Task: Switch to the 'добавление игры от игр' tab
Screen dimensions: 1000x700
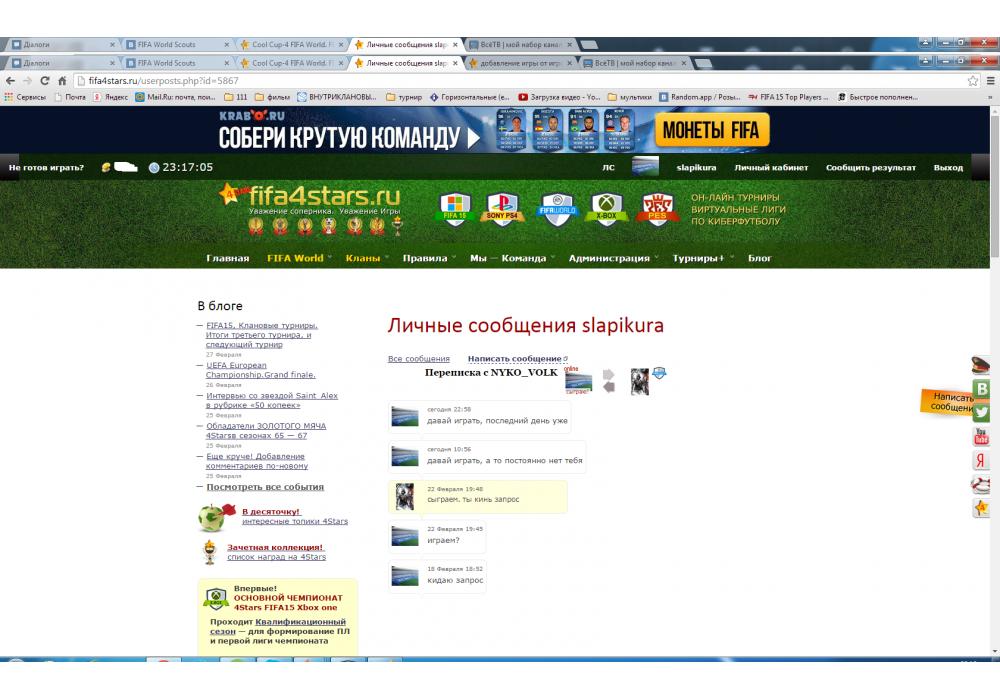Action: point(520,63)
